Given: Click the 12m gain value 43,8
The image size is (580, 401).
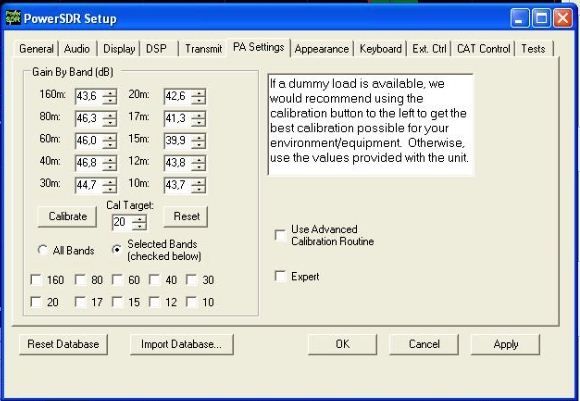Looking at the screenshot, I should [178, 163].
